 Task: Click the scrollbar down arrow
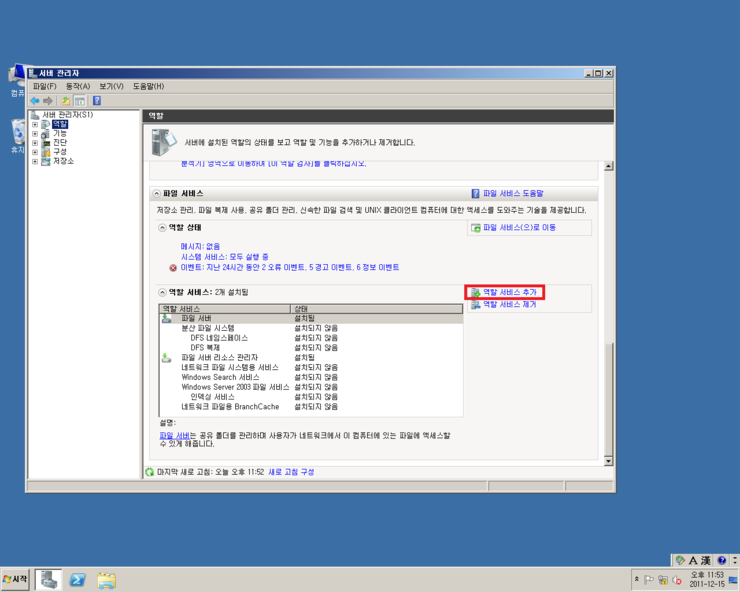click(x=609, y=461)
